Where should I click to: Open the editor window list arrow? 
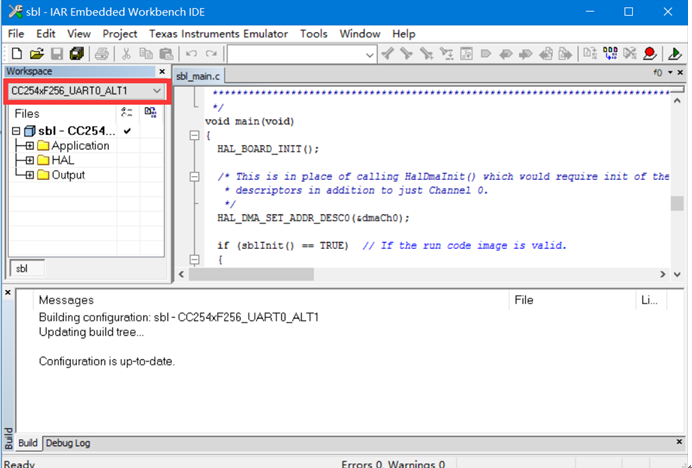(670, 72)
